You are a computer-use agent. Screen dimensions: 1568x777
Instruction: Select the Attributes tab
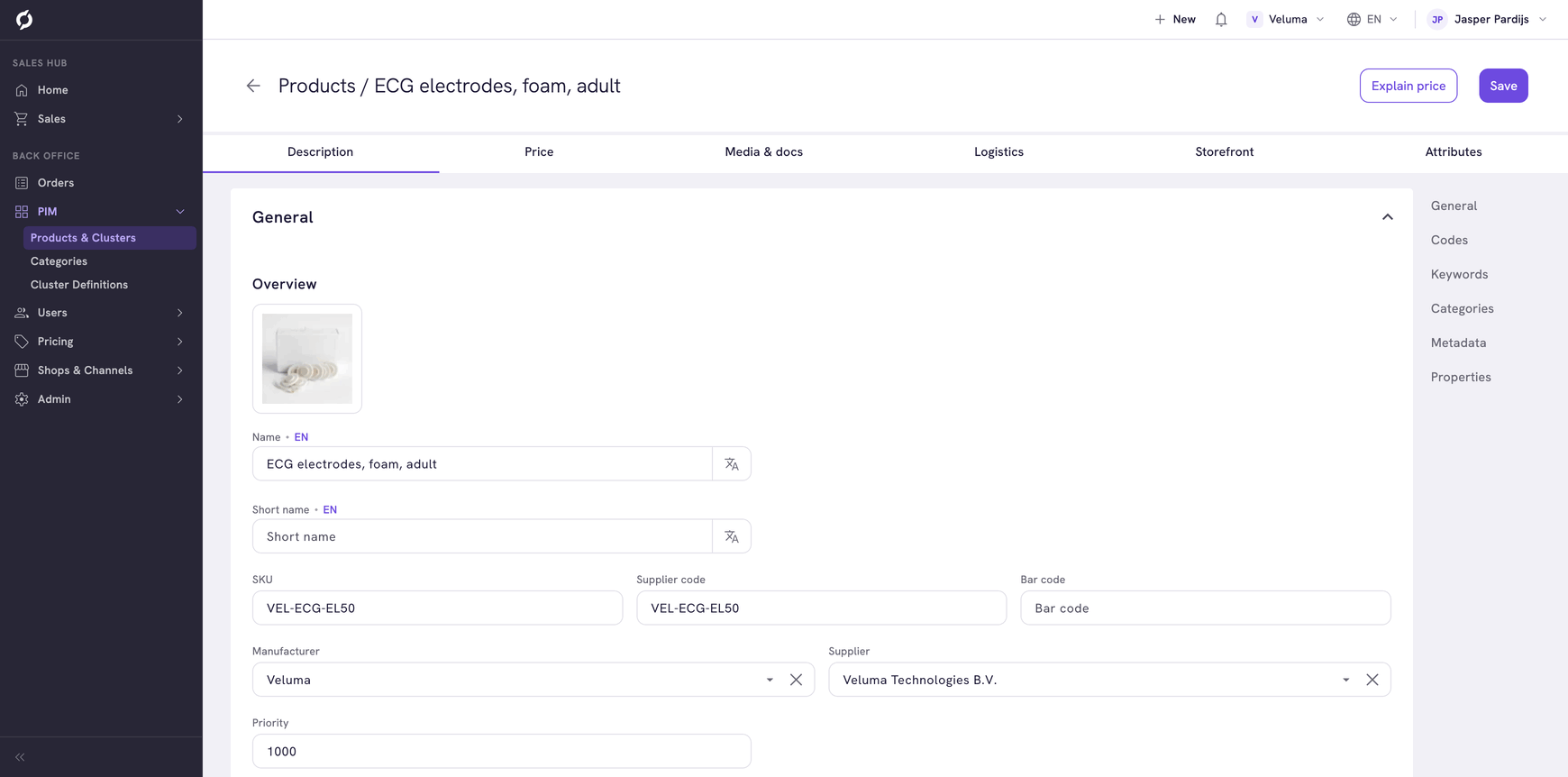(x=1454, y=152)
